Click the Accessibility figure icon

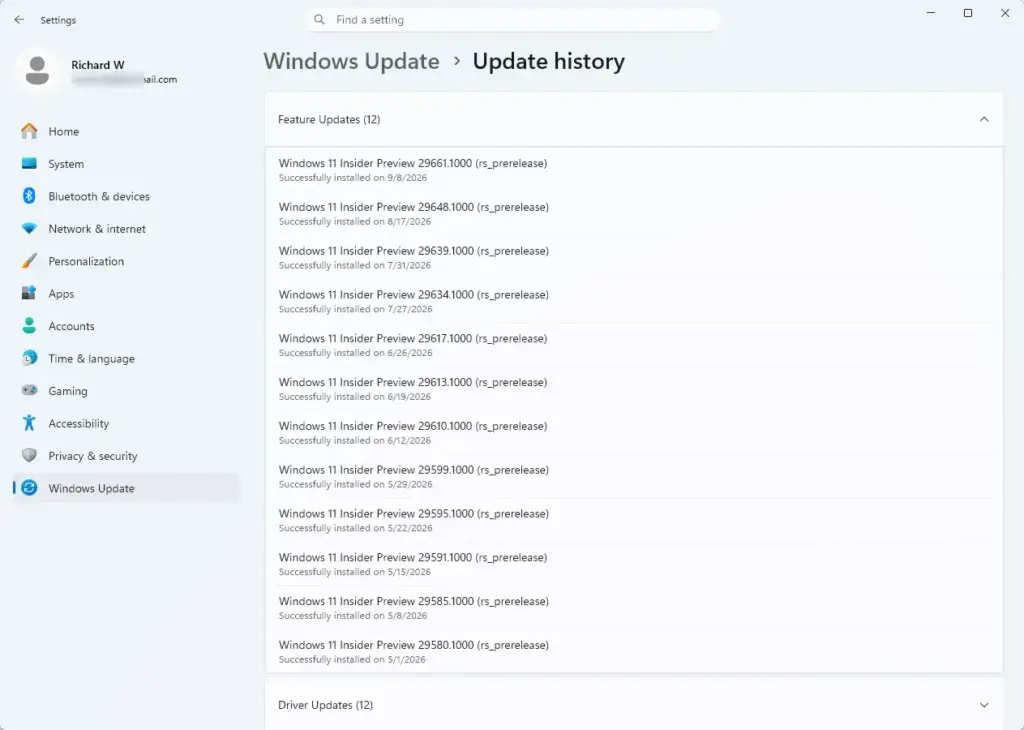coord(29,423)
